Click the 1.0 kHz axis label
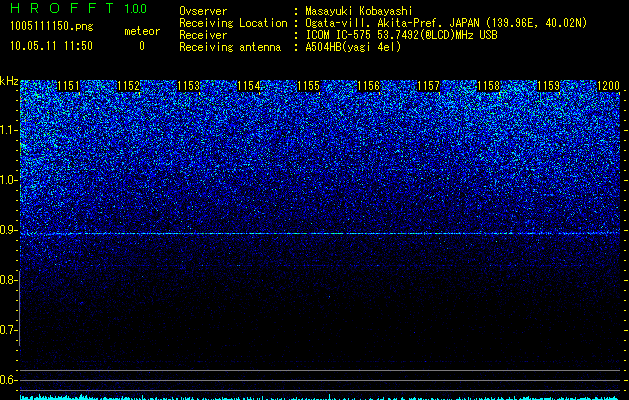Viewport: 629px width, 400px height. (9, 180)
